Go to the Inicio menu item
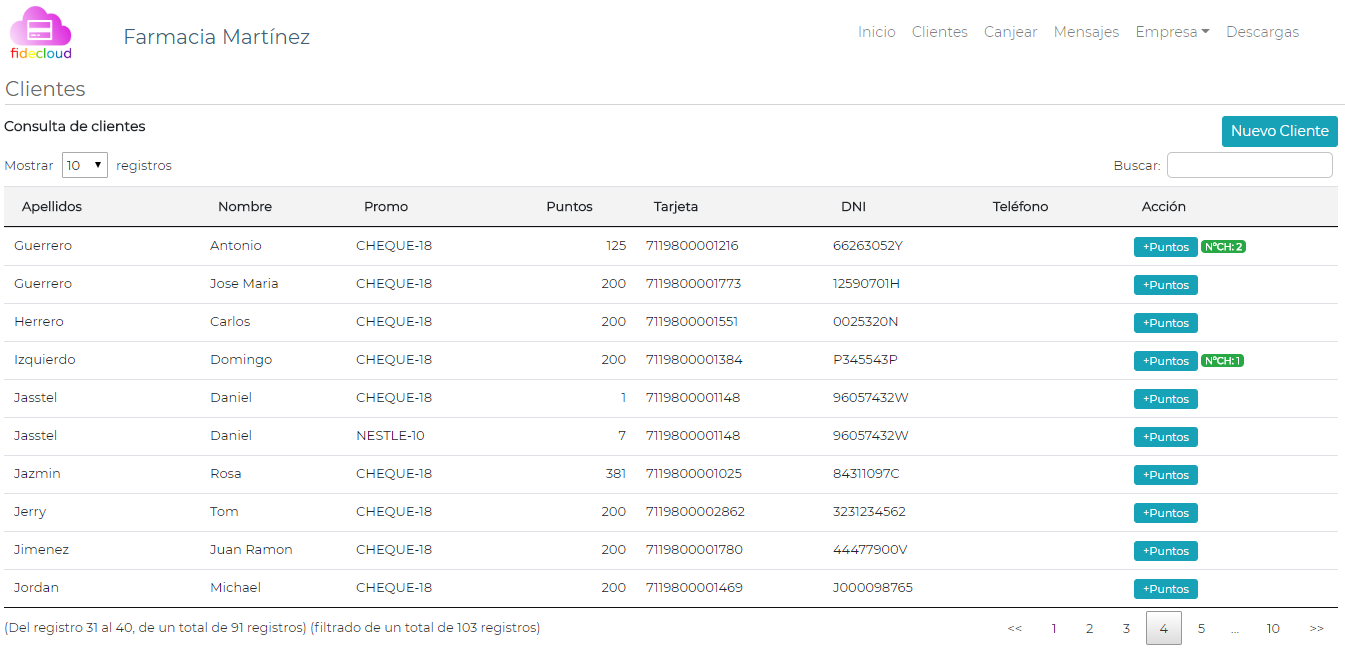 tap(876, 32)
